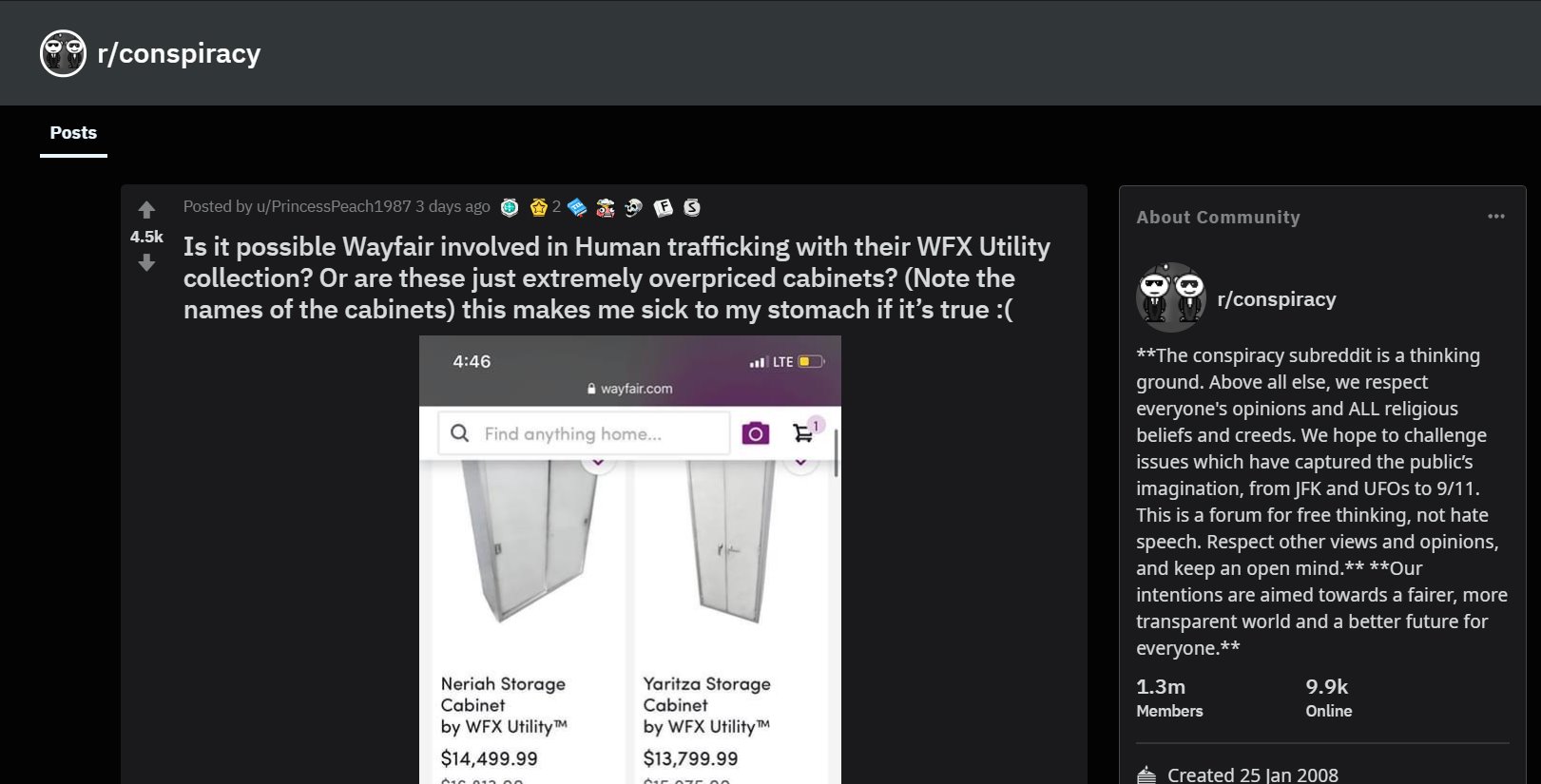Click the Find anything home search field
The height and width of the screenshot is (784, 1541).
584,433
